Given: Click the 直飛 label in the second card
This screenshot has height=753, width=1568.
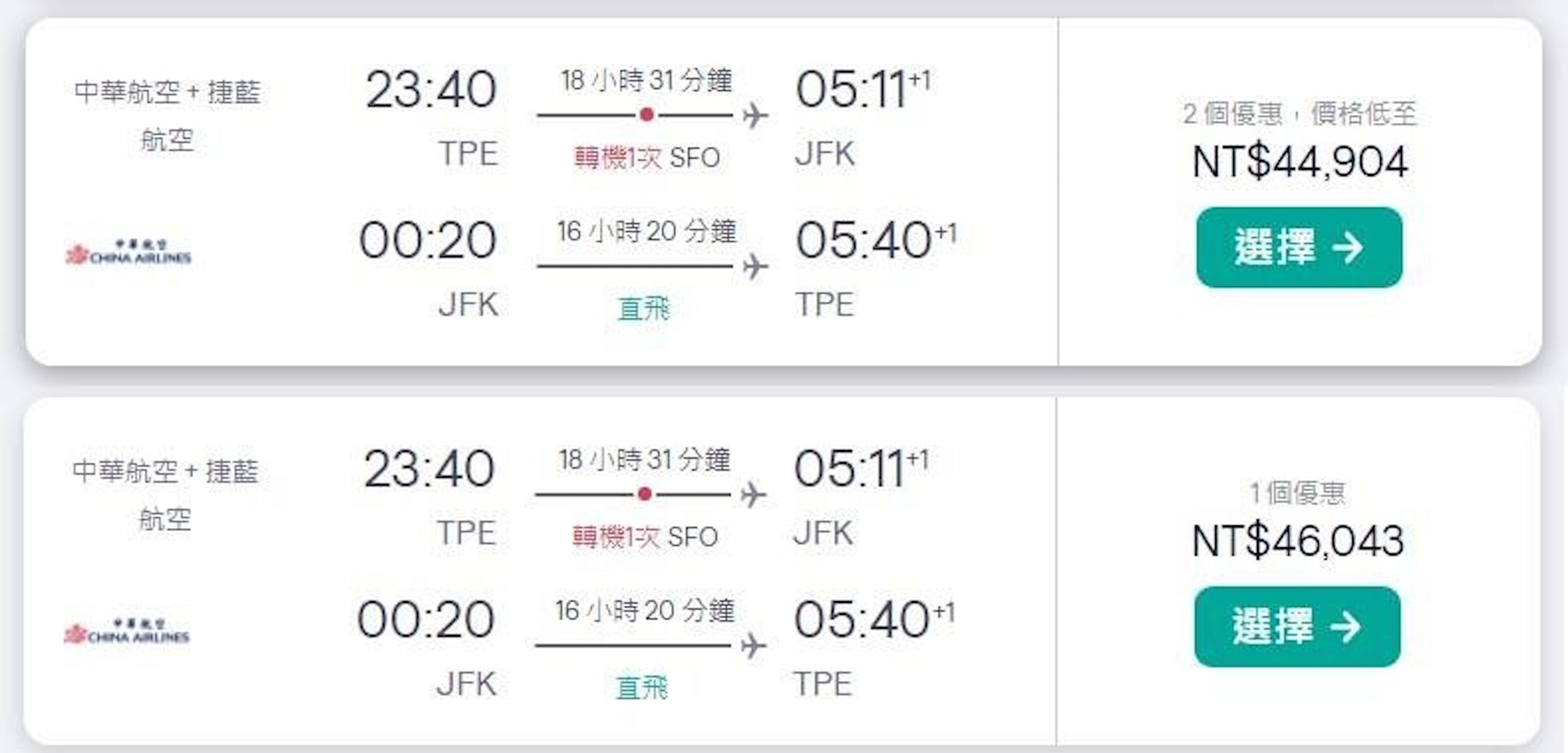Looking at the screenshot, I should coord(642,687).
